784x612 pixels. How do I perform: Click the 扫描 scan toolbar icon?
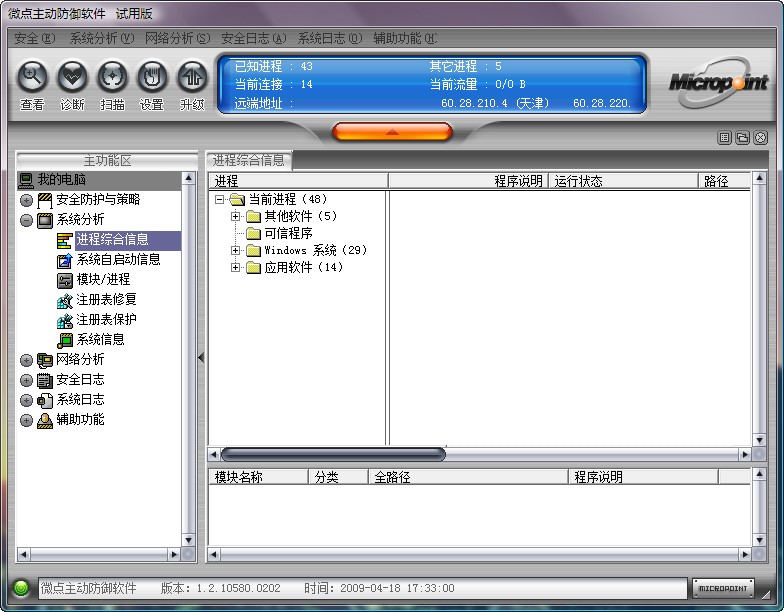coord(112,77)
